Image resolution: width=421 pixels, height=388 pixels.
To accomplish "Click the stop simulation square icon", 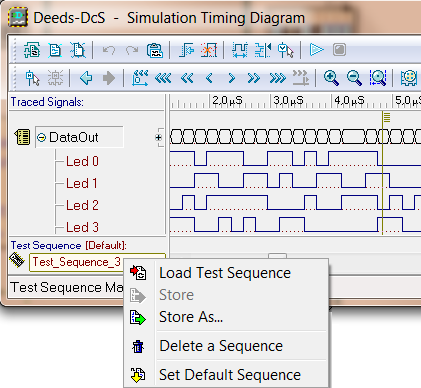I will [x=339, y=50].
